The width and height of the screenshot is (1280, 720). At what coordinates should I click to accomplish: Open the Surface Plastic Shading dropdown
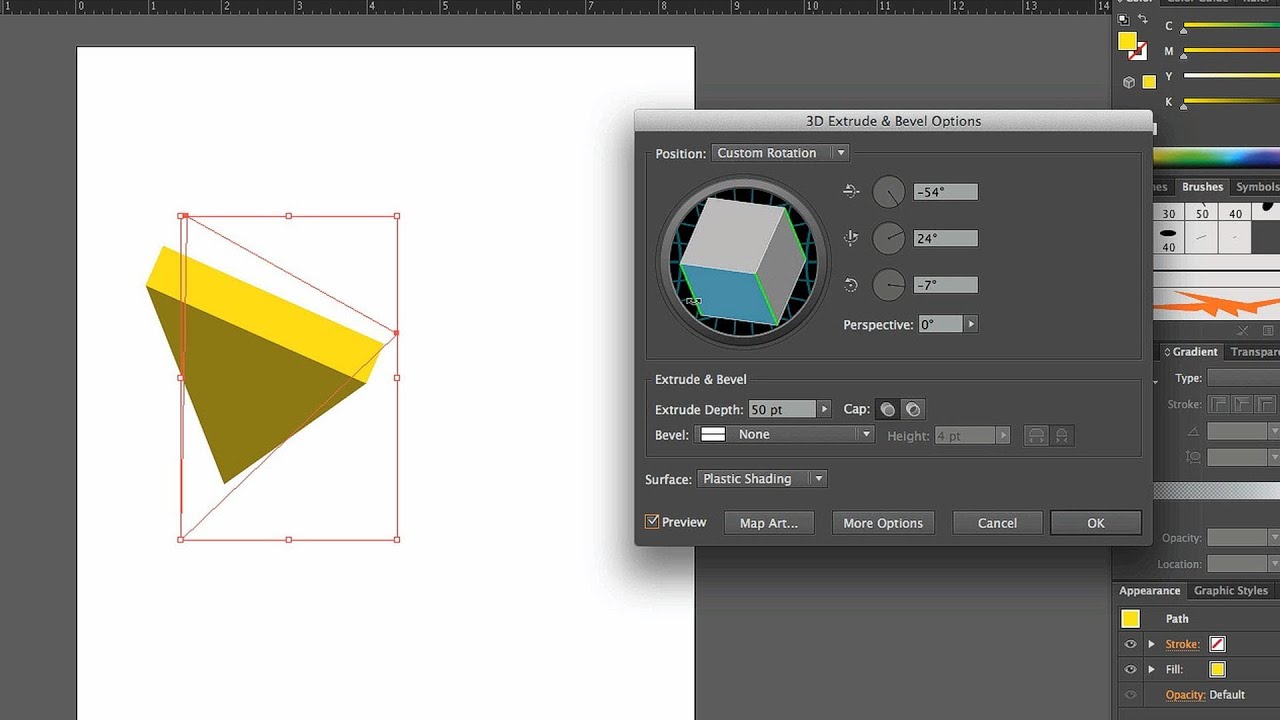click(761, 478)
